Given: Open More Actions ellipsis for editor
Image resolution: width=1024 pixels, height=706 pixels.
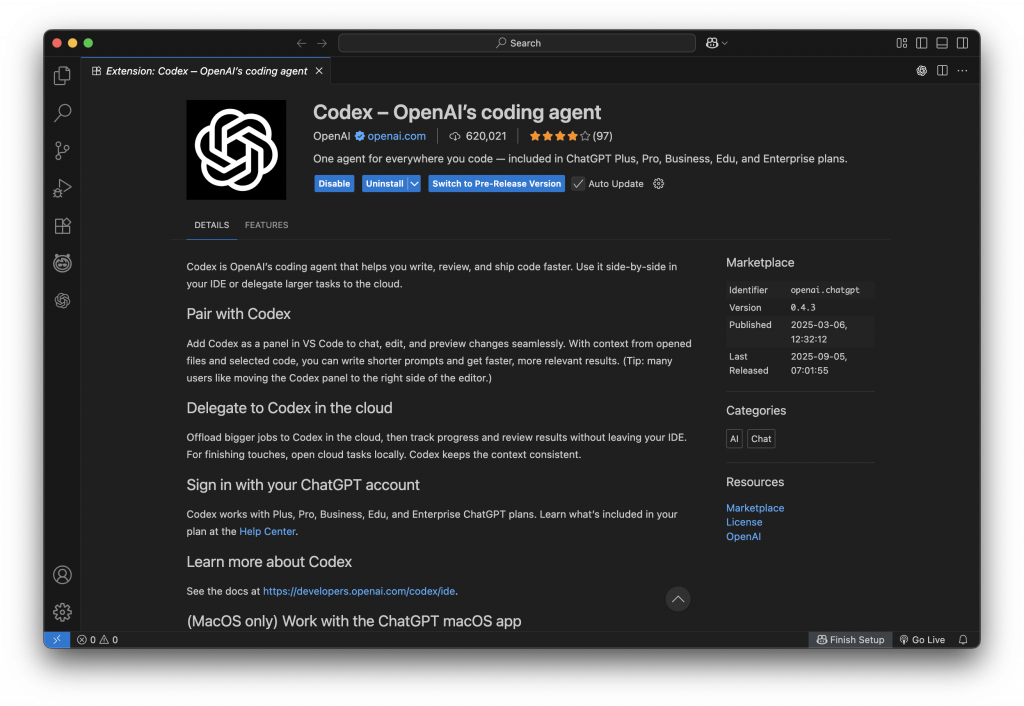Looking at the screenshot, I should pos(962,71).
